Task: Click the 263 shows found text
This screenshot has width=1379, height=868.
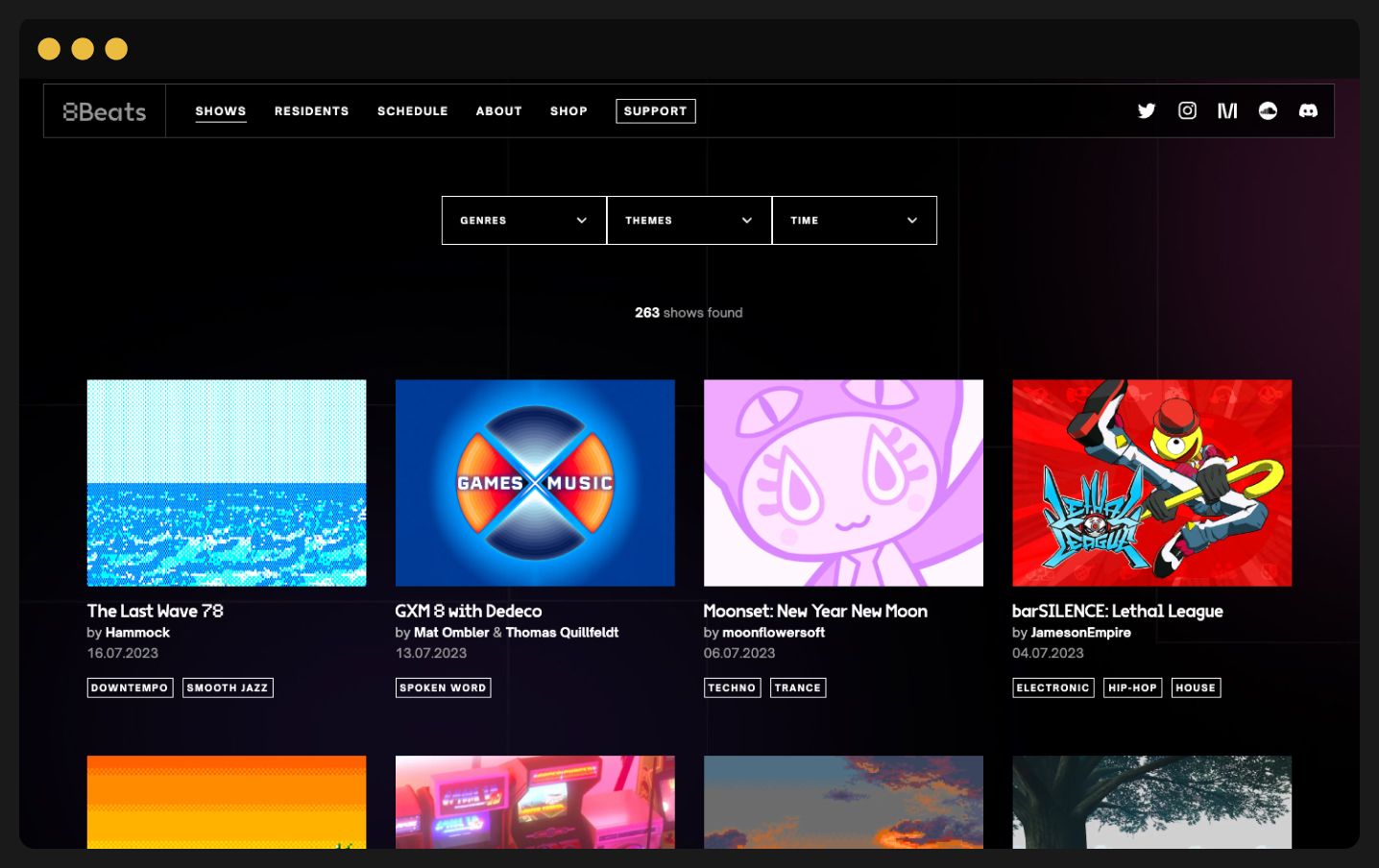Action: pyautogui.click(x=689, y=313)
